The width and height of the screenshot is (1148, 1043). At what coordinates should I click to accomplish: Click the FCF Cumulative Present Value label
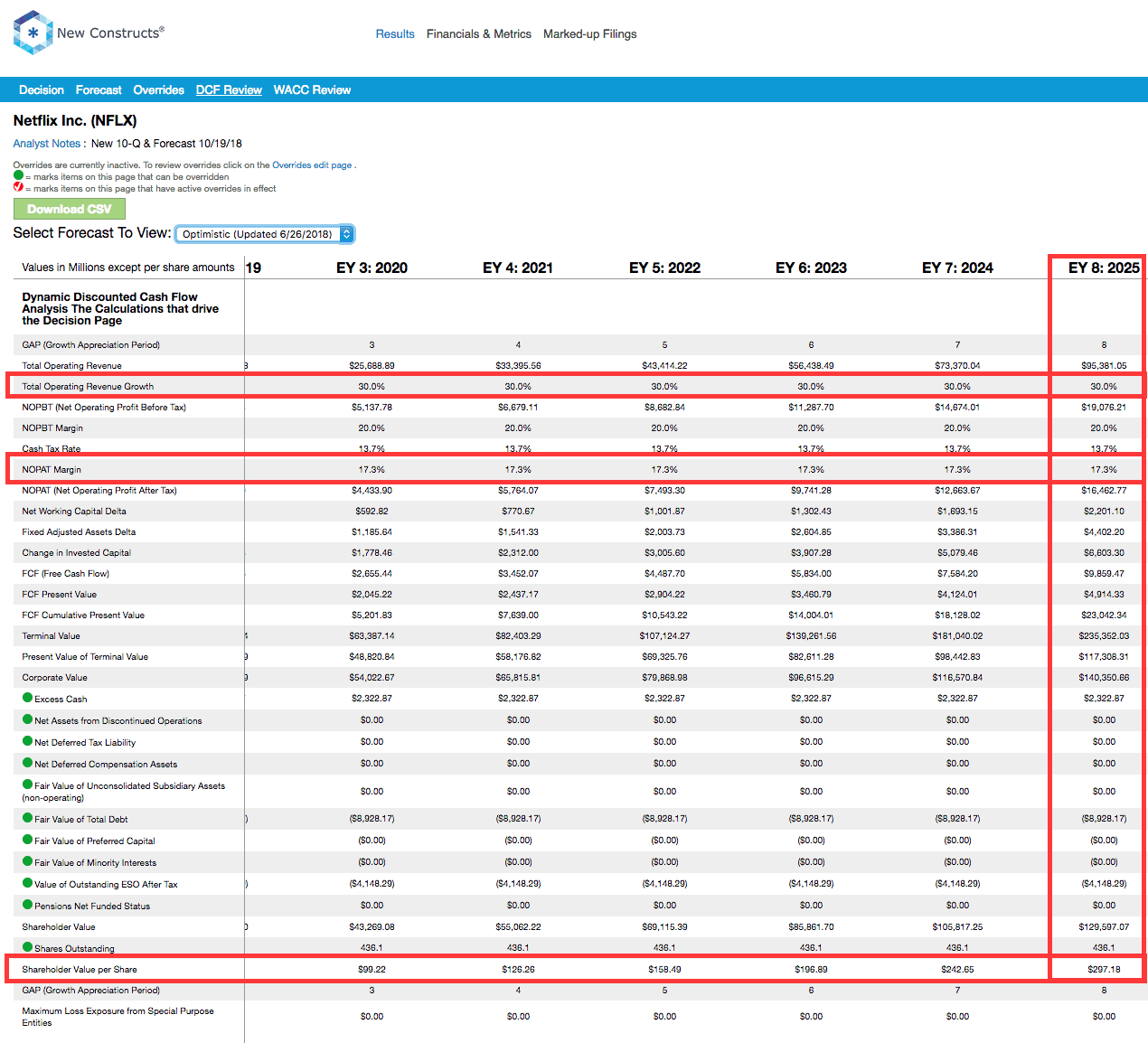tap(83, 615)
